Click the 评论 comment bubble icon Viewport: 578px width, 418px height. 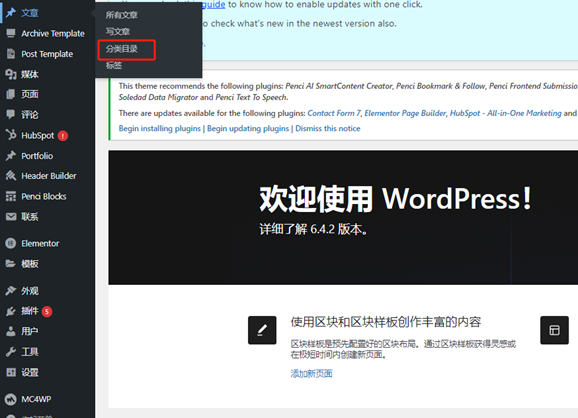[11, 114]
